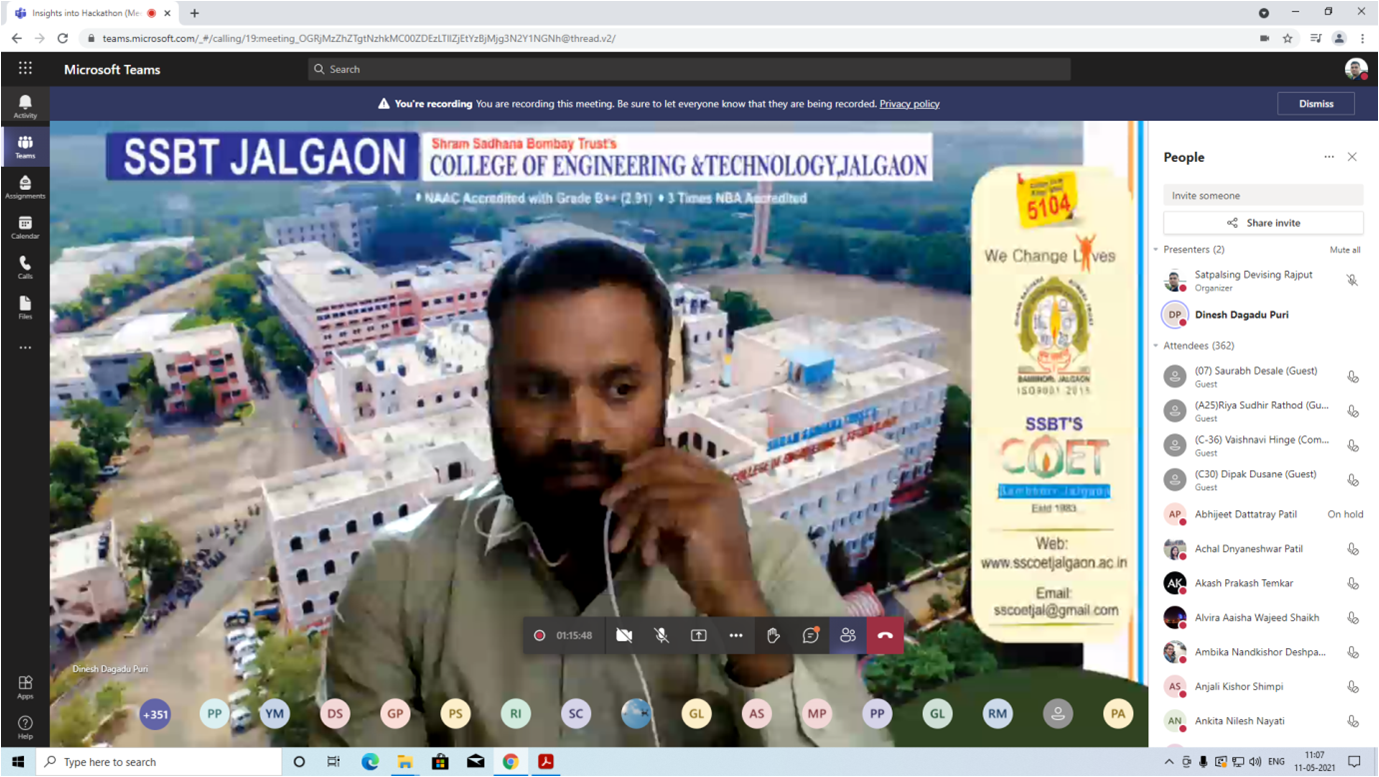Collapse the Presenters section
1379x777 pixels.
1156,250
